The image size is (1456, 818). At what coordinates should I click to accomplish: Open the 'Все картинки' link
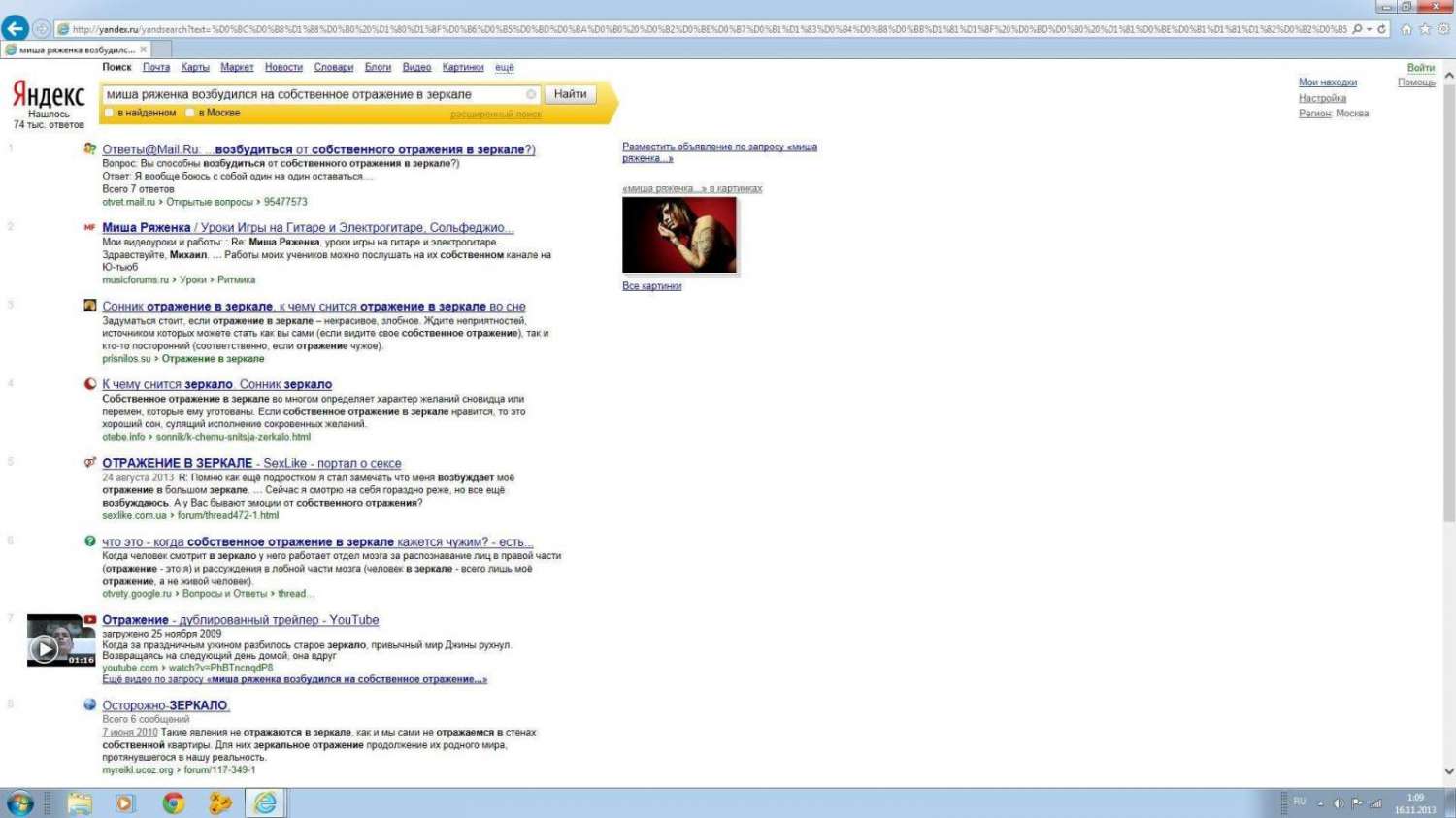click(652, 286)
